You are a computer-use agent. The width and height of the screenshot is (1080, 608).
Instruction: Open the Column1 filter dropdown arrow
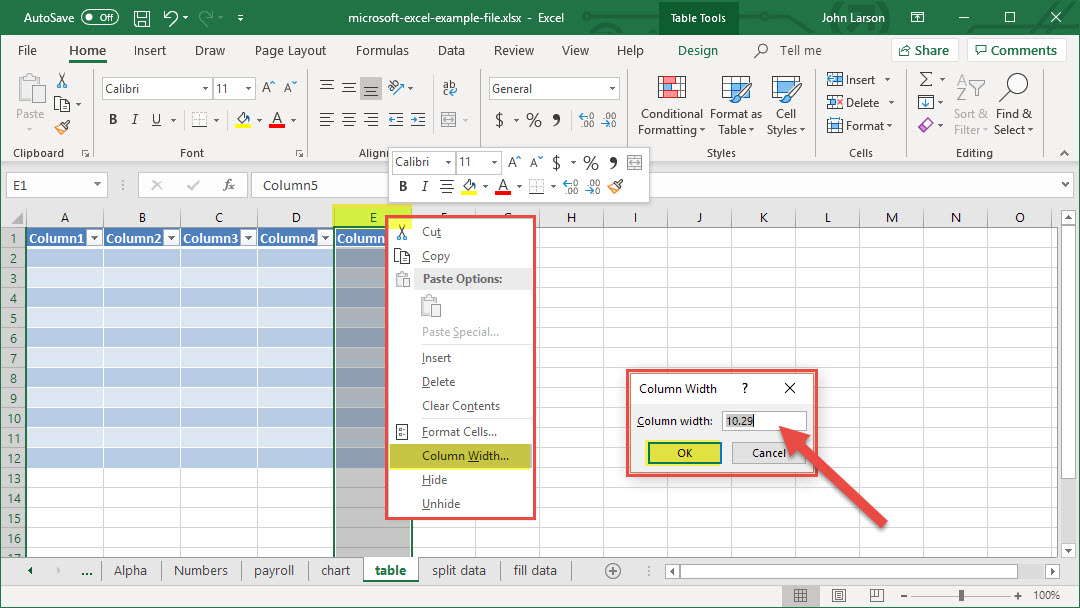point(95,238)
